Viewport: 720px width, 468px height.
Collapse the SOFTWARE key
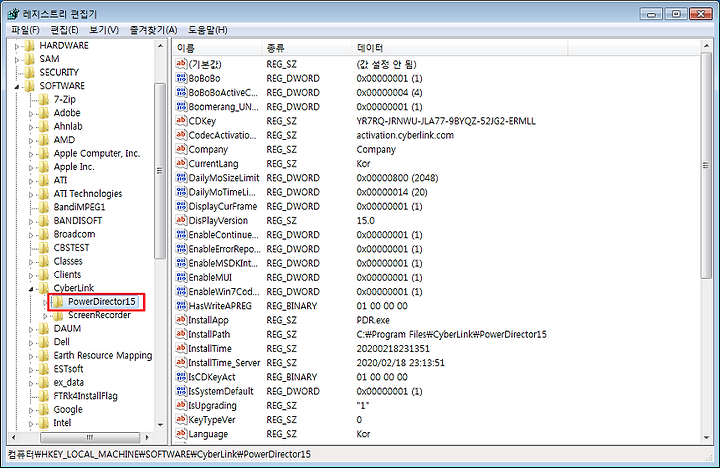pos(17,86)
